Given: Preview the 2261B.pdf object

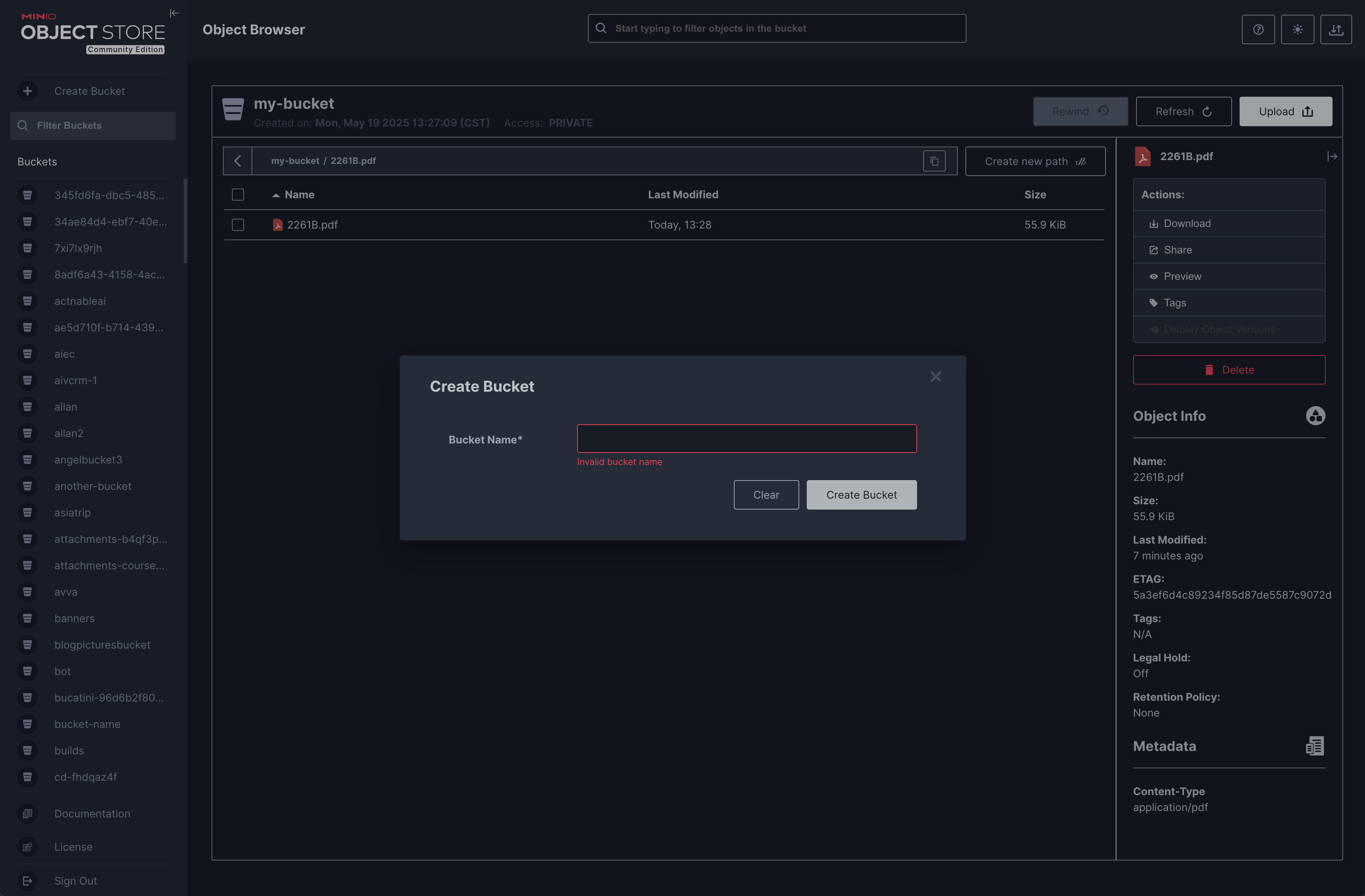Looking at the screenshot, I should 1182,276.
